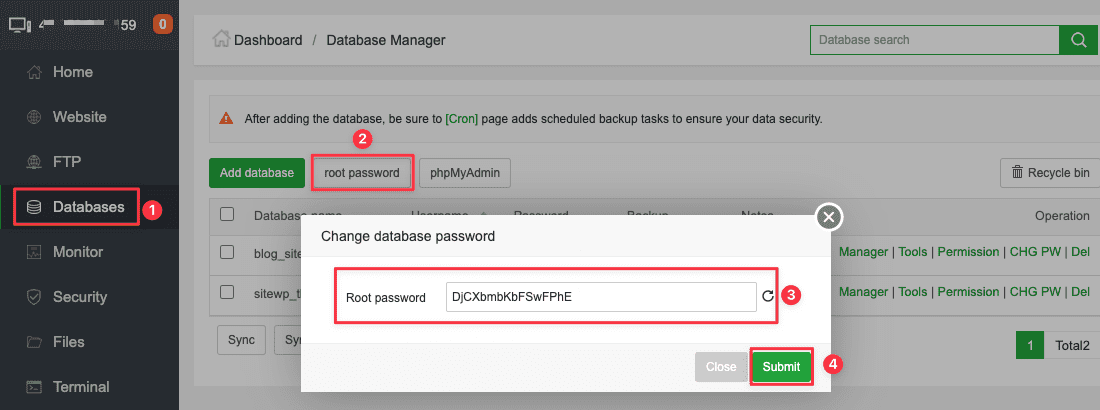
Task: Close the dialog with the X icon
Action: click(x=829, y=218)
